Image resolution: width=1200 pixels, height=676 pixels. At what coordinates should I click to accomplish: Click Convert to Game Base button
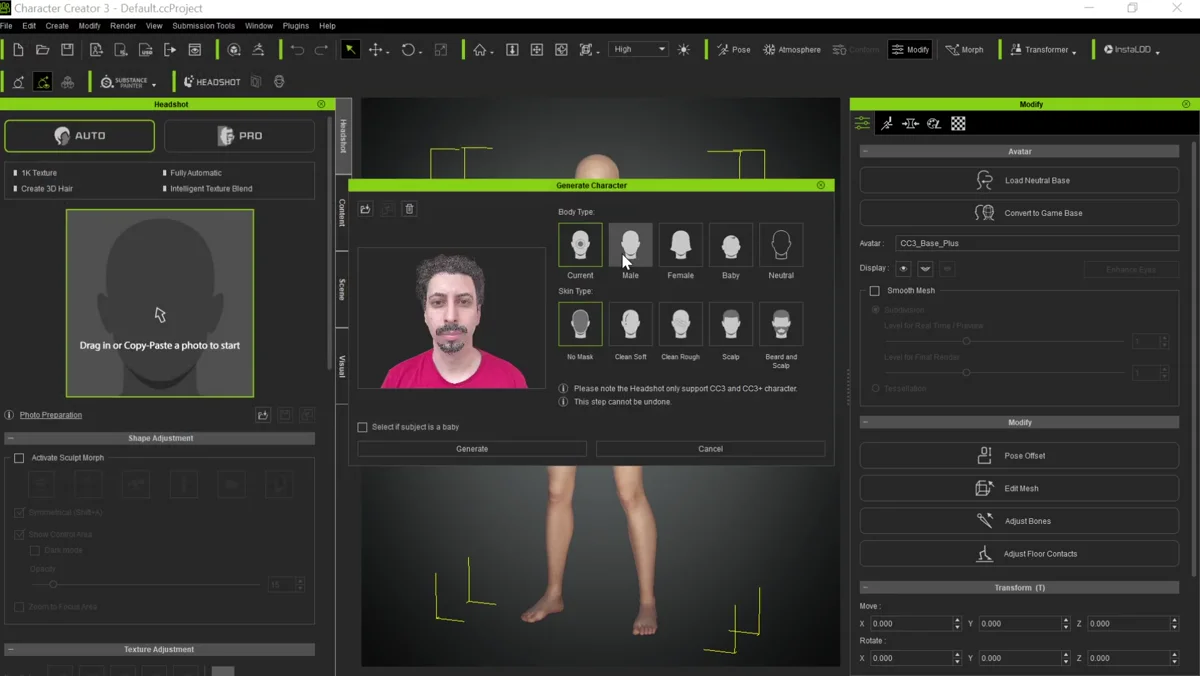coord(1019,213)
